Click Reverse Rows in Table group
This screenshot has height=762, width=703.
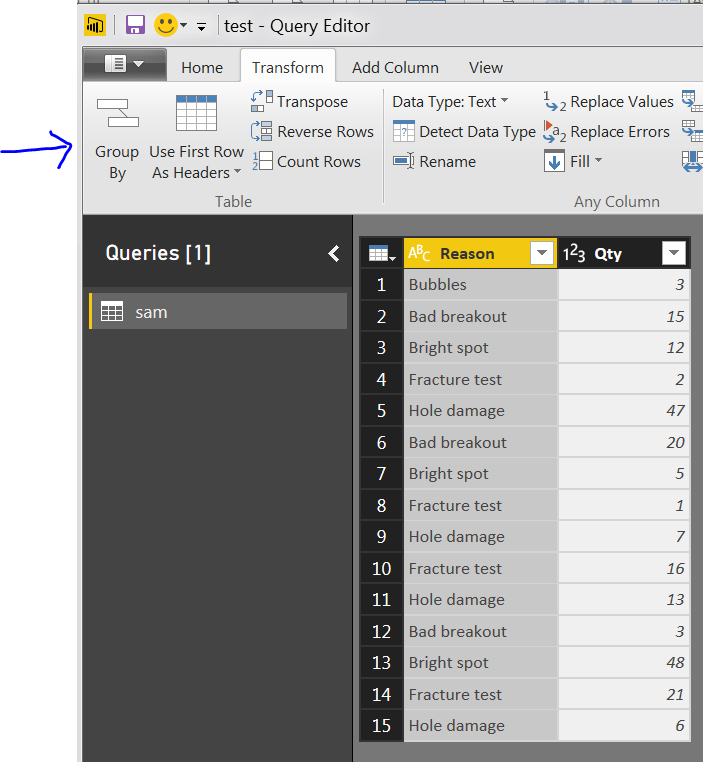click(312, 132)
